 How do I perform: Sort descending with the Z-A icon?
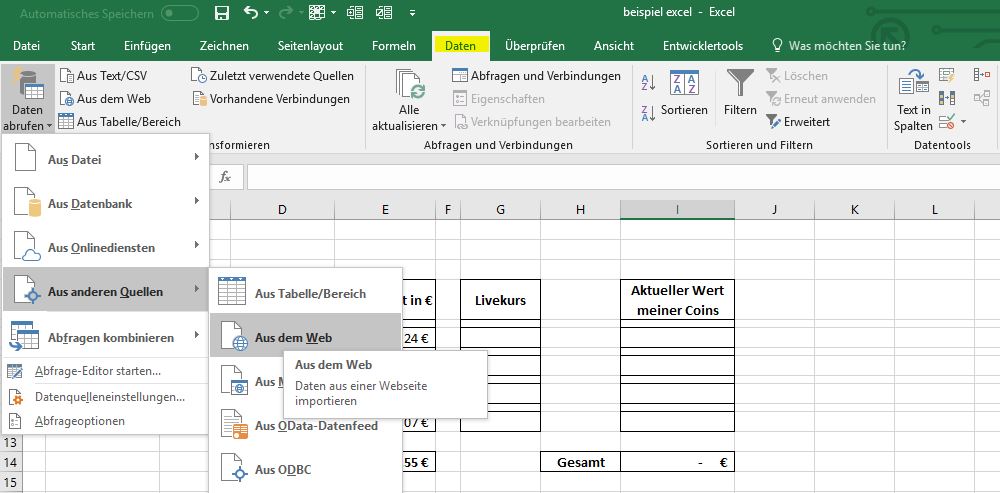(x=647, y=112)
